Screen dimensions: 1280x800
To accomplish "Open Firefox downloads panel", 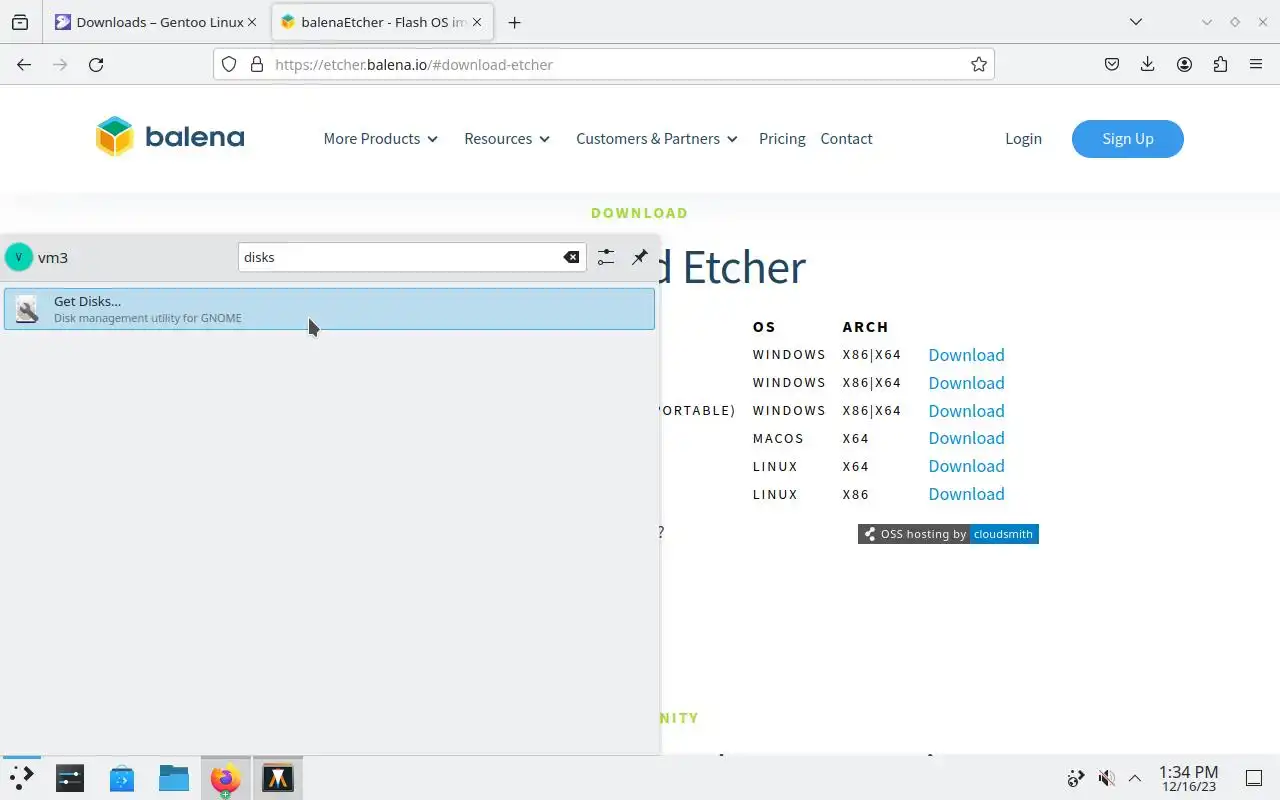I will (x=1147, y=64).
